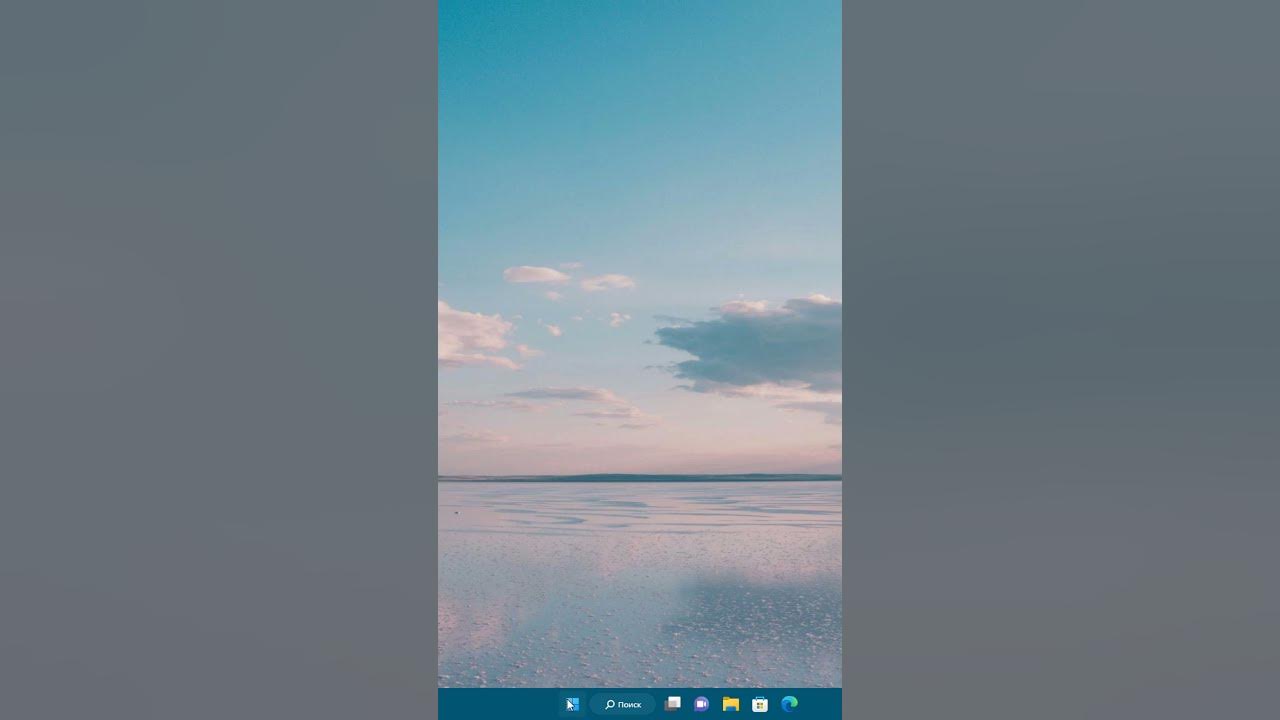Open File Explorer folder icon
1280x720 pixels.
731,704
